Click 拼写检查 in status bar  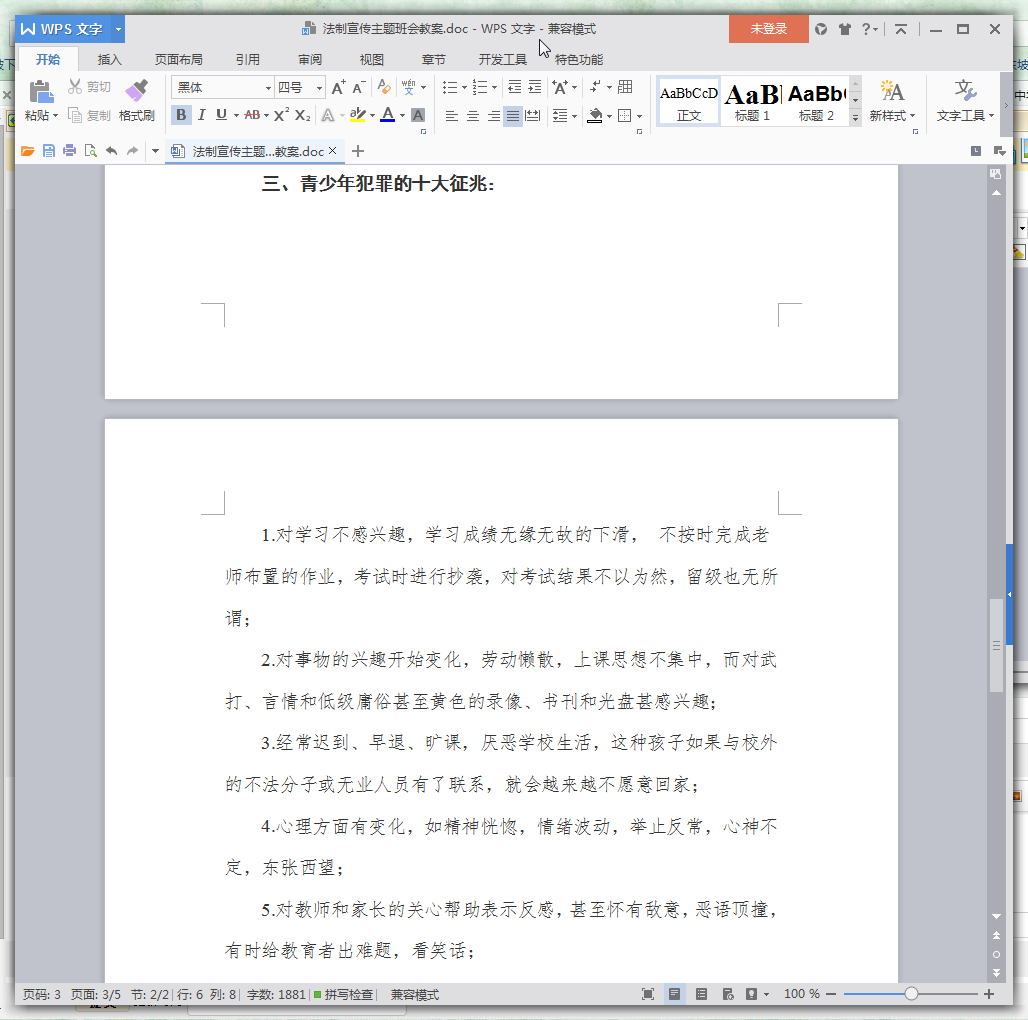(x=343, y=994)
